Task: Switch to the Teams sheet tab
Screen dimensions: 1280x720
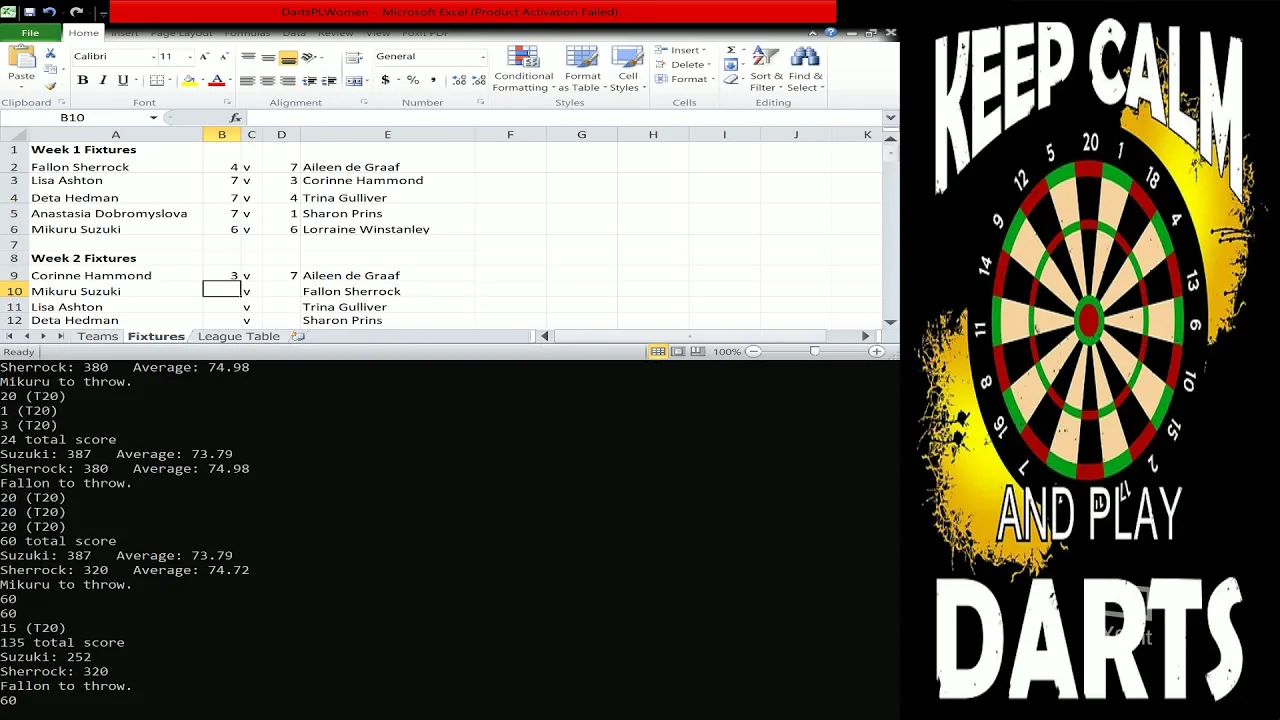Action: pos(98,336)
